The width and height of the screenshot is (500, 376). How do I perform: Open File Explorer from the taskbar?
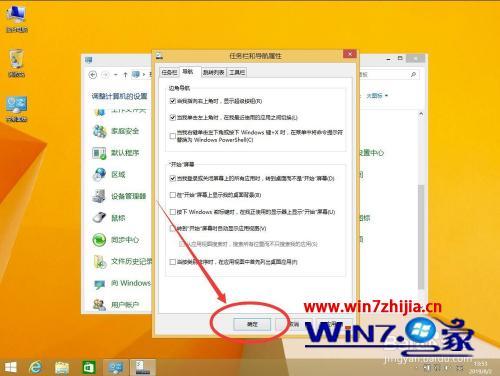pos(62,367)
